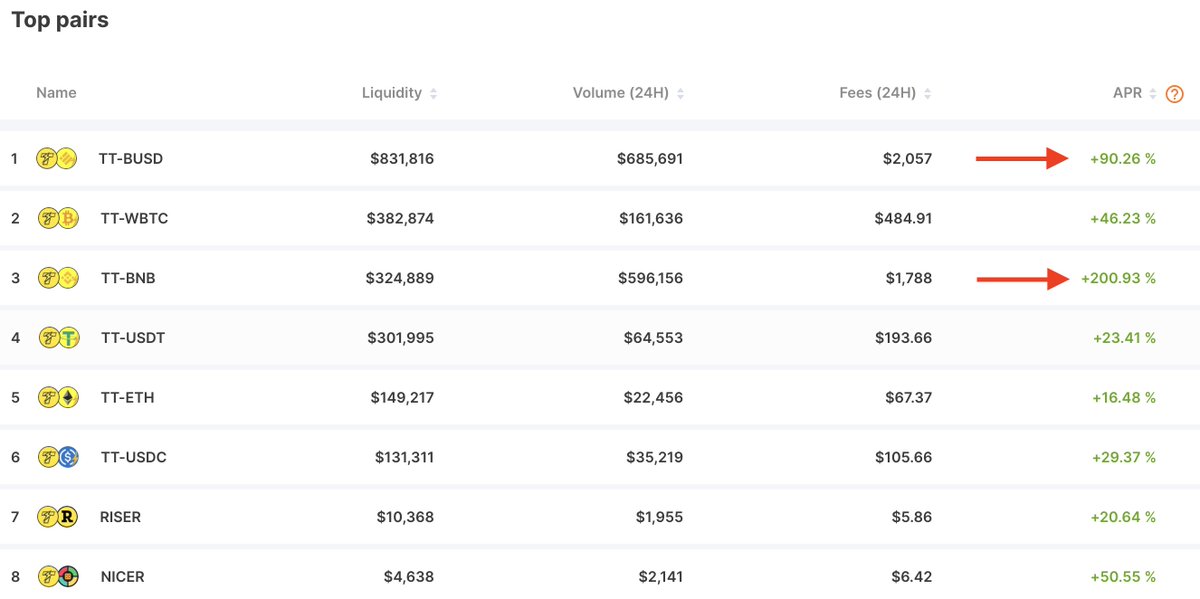1200x599 pixels.
Task: Select volume value $2,141
Action: point(661,577)
